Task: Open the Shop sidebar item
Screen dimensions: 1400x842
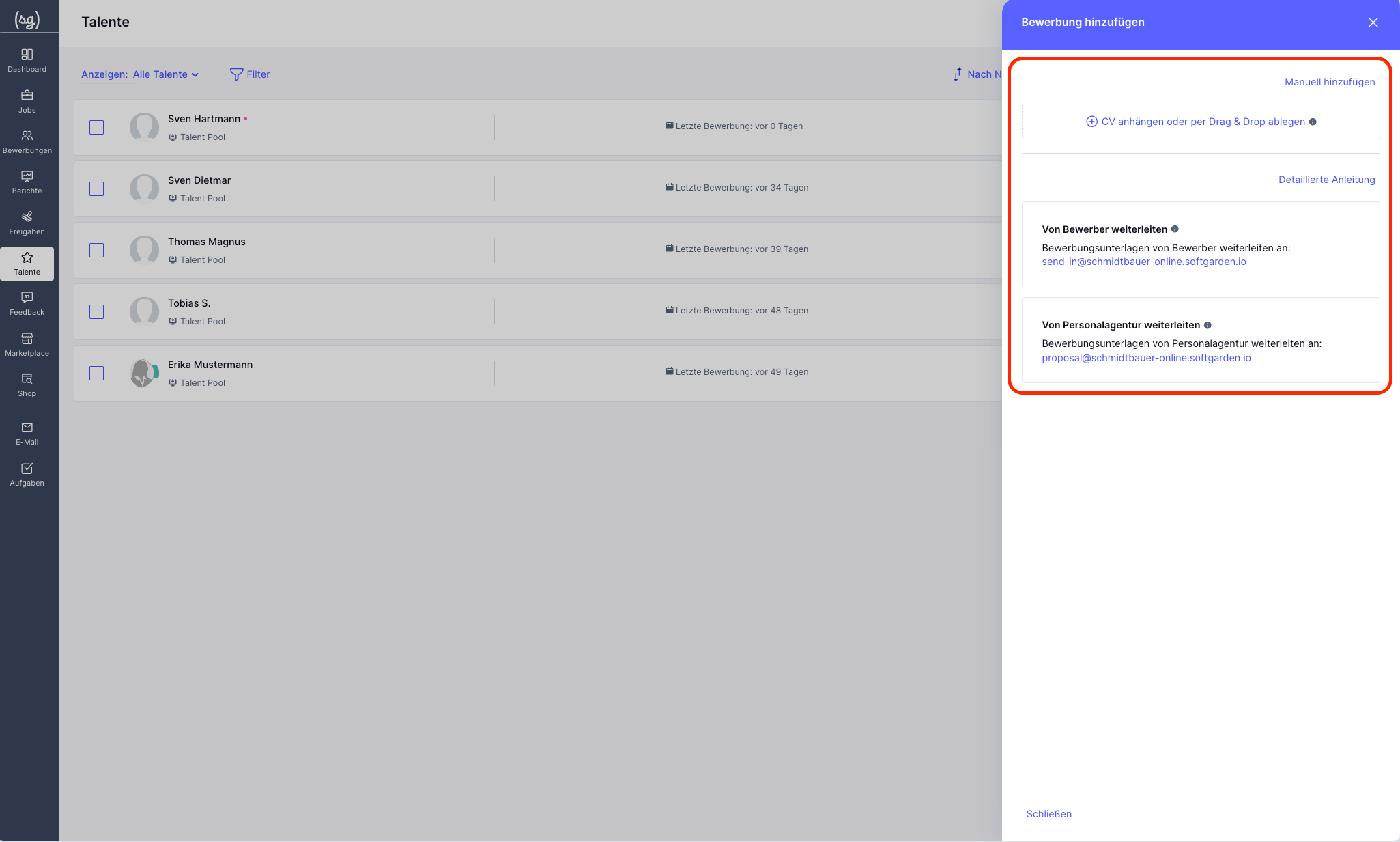Action: [27, 385]
